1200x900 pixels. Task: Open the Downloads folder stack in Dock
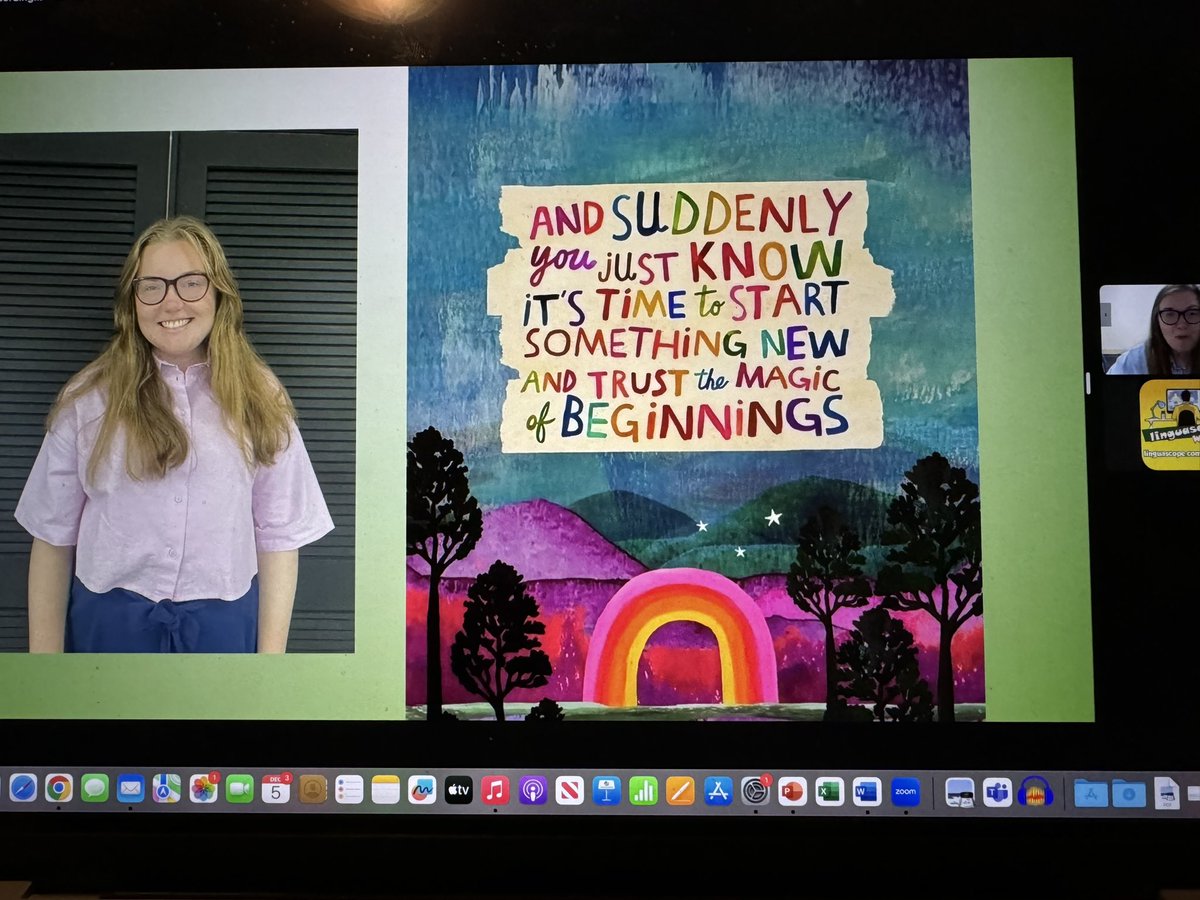1129,792
